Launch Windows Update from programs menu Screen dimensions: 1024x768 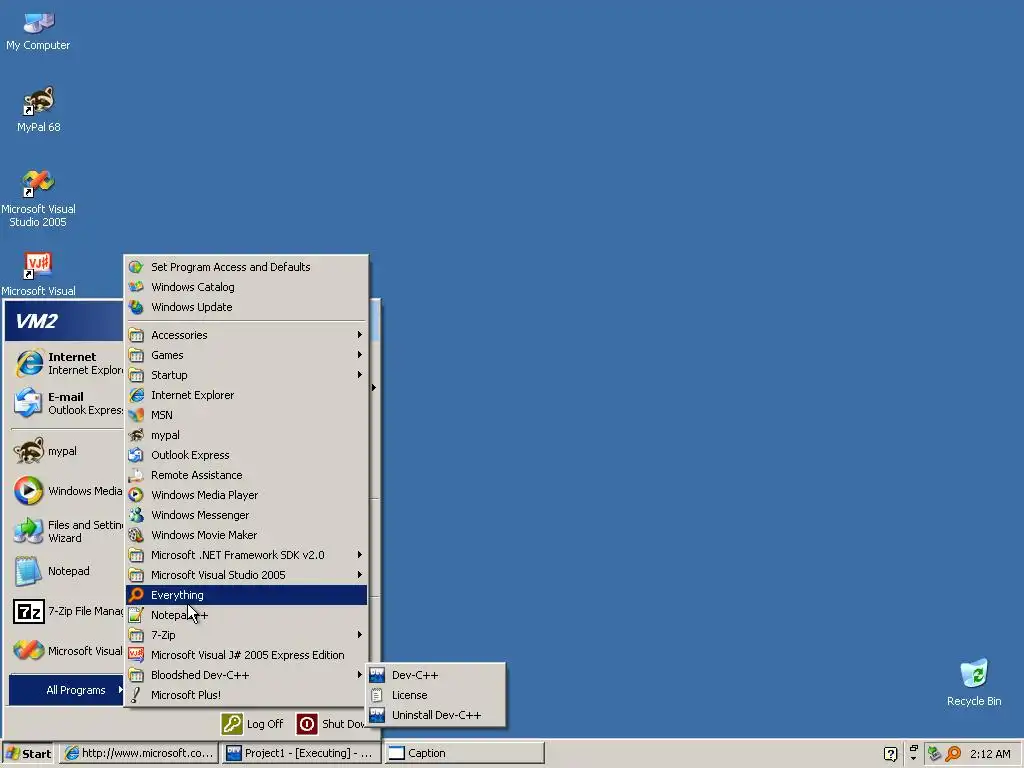pos(246,307)
